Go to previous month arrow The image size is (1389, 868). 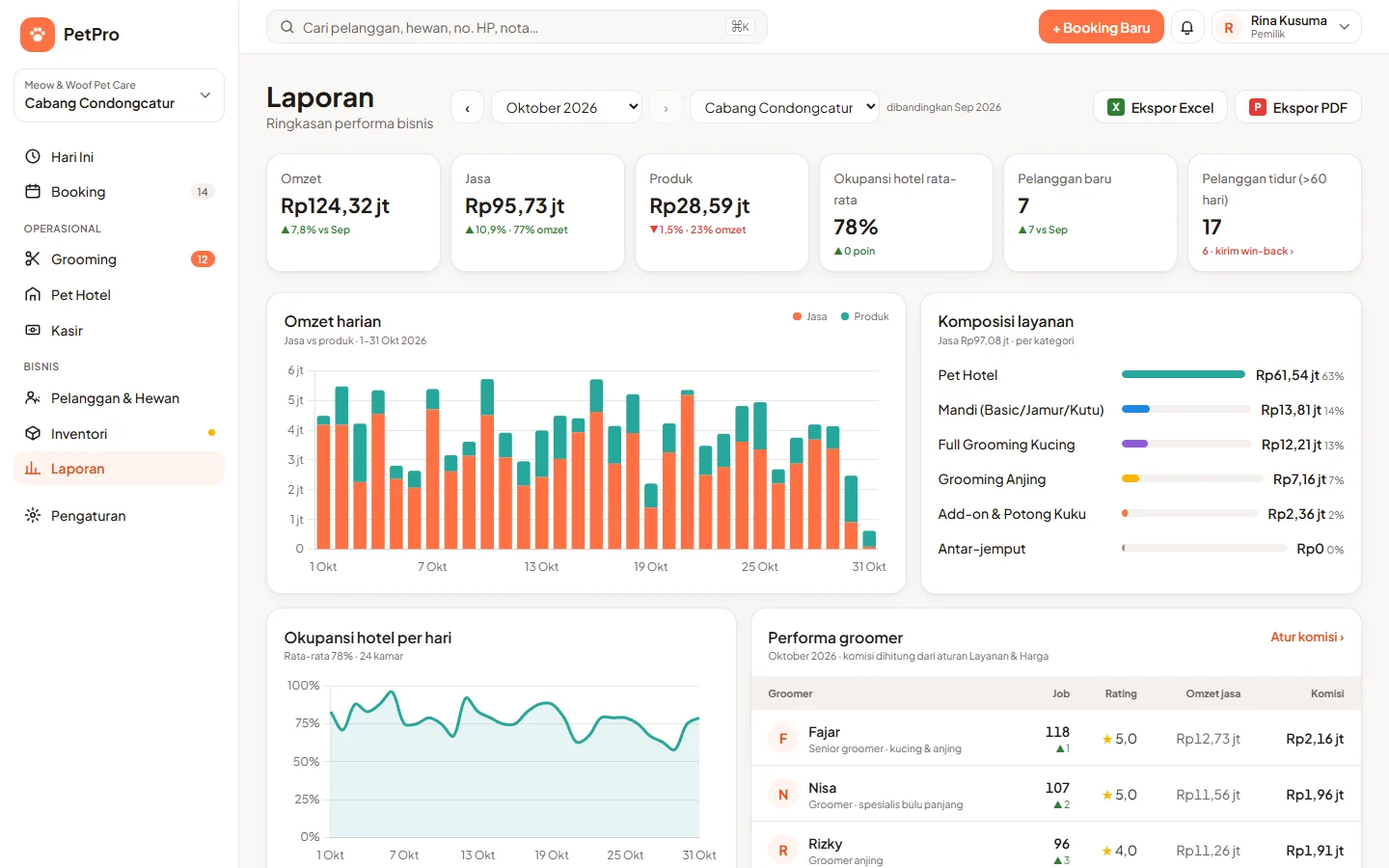[x=468, y=107]
